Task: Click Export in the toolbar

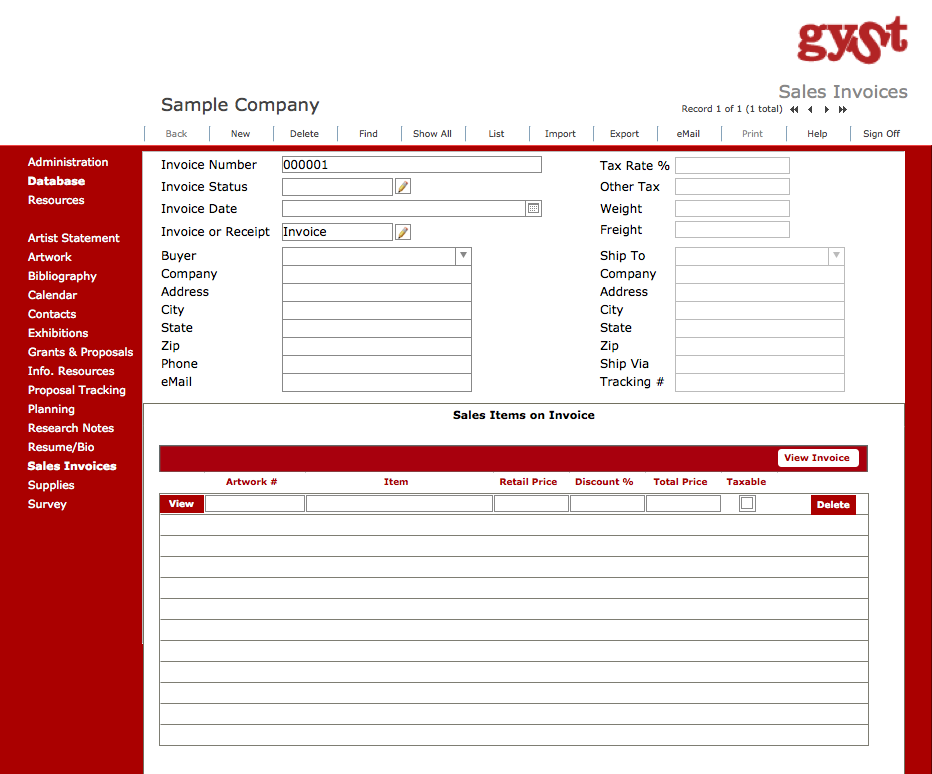Action: pyautogui.click(x=624, y=134)
